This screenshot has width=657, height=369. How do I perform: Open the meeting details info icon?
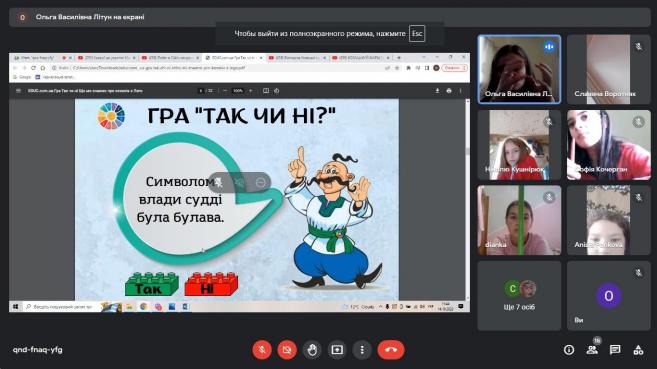(x=569, y=350)
